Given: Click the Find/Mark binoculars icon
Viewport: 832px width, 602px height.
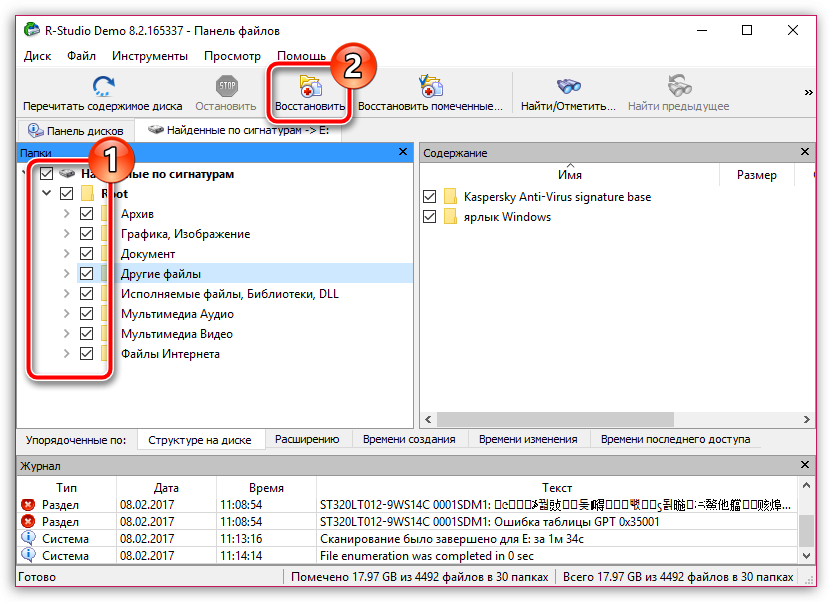Looking at the screenshot, I should pos(568,86).
